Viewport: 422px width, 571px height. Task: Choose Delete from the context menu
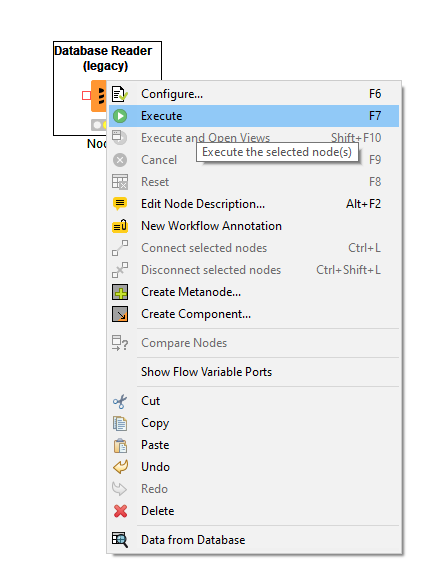tap(254, 511)
